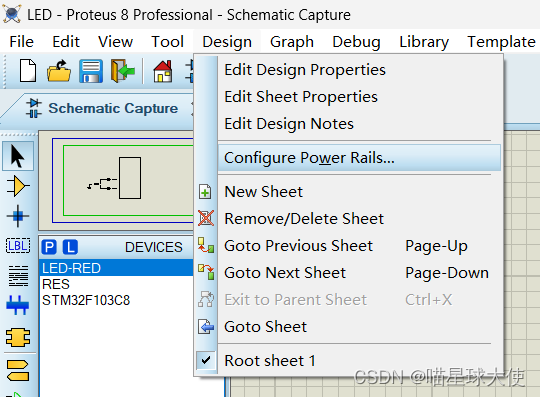Click the New Project toolbar icon
The image size is (540, 397).
[28, 71]
